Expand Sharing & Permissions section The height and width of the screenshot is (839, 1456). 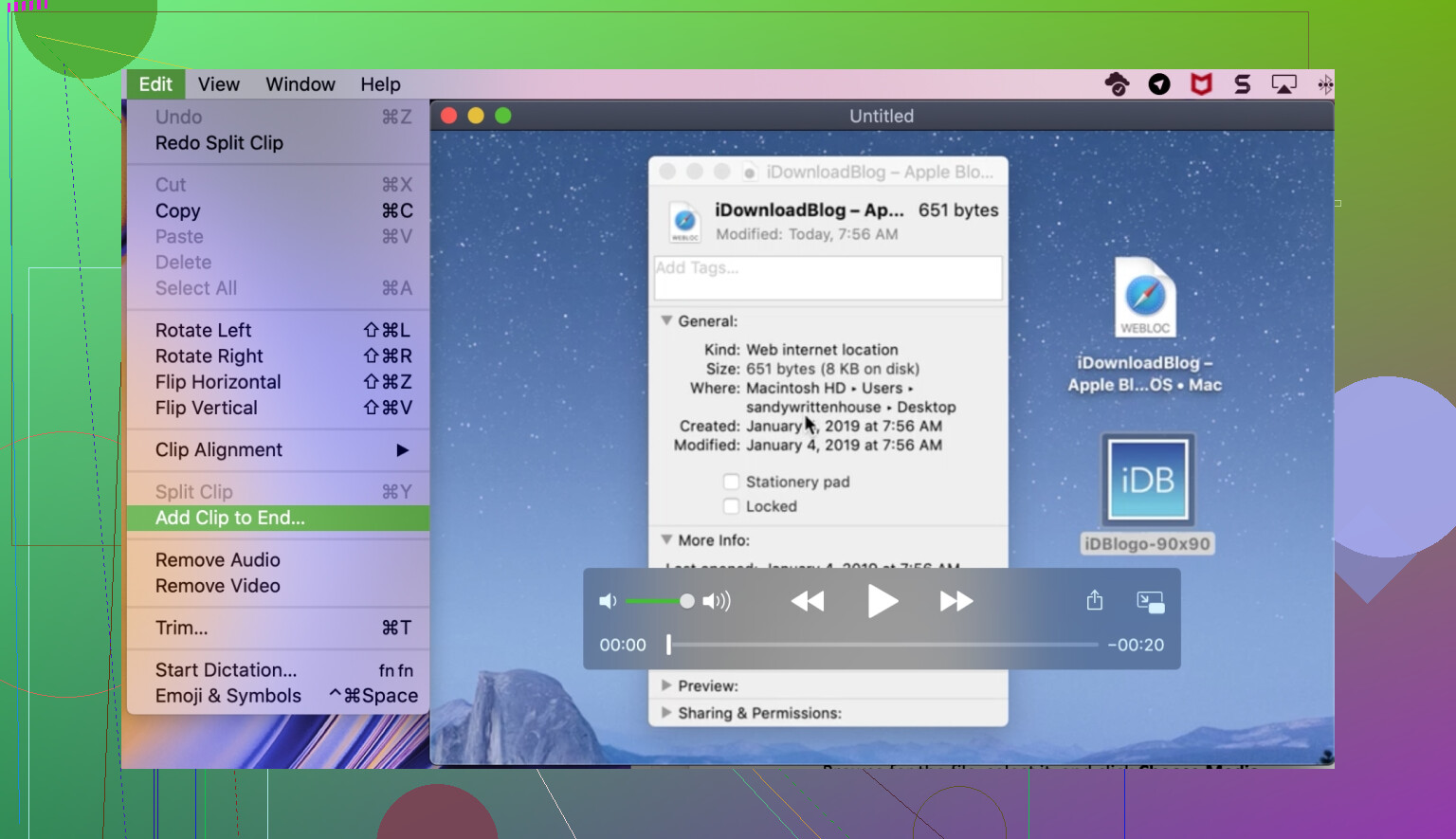coord(666,713)
